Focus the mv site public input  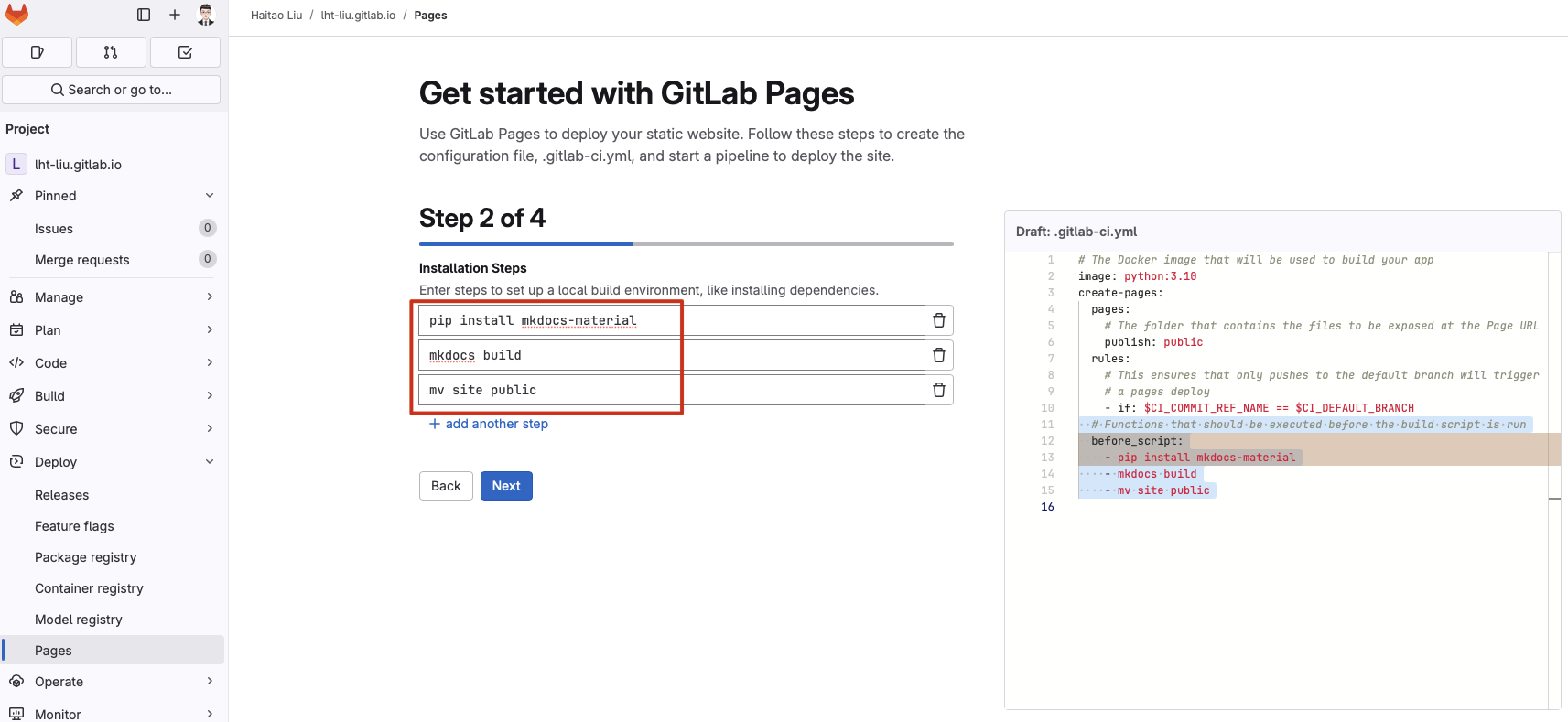click(x=672, y=390)
